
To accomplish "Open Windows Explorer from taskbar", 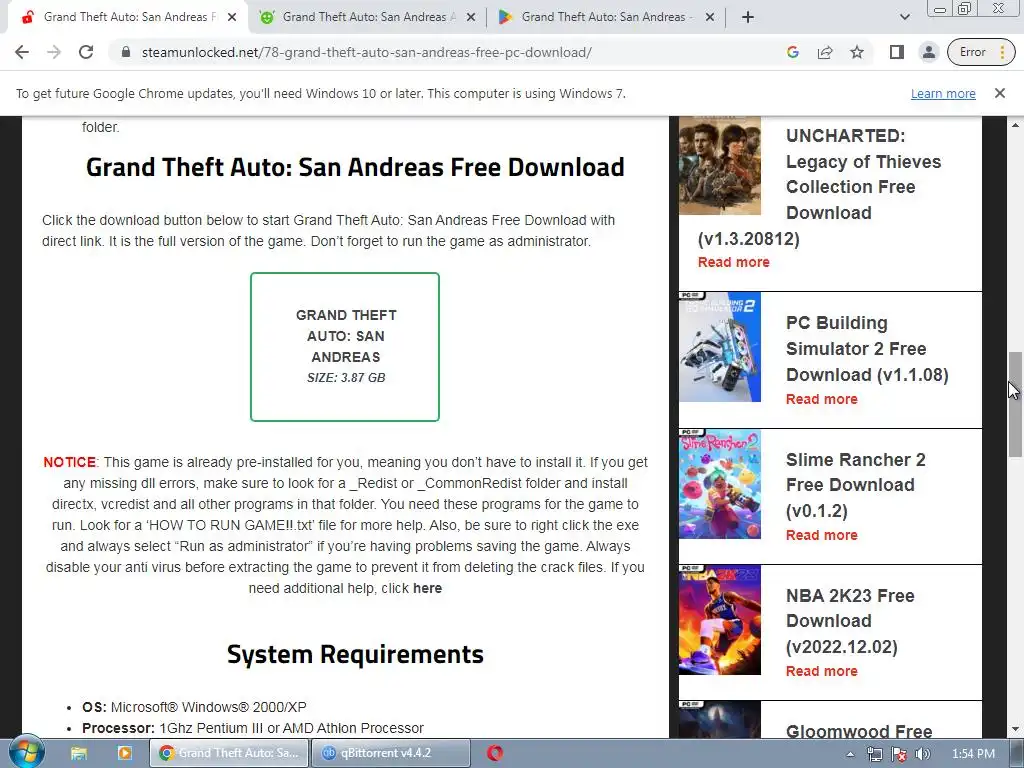I will (x=79, y=754).
